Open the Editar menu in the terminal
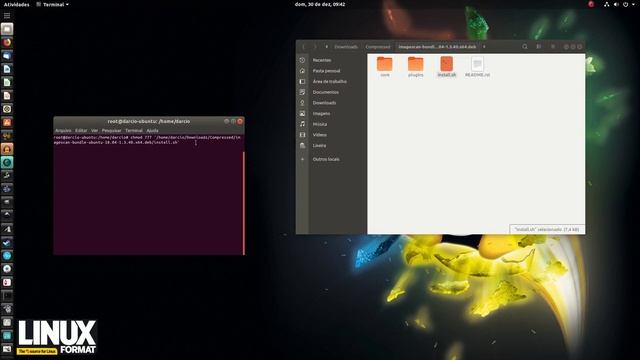 tap(81, 131)
